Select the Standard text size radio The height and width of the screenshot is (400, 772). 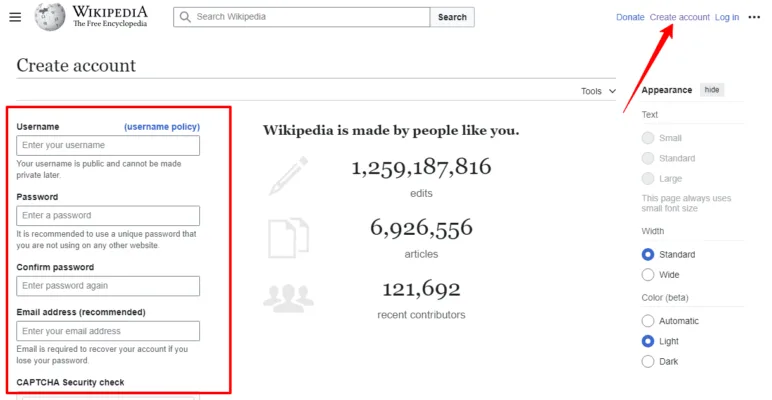point(648,158)
